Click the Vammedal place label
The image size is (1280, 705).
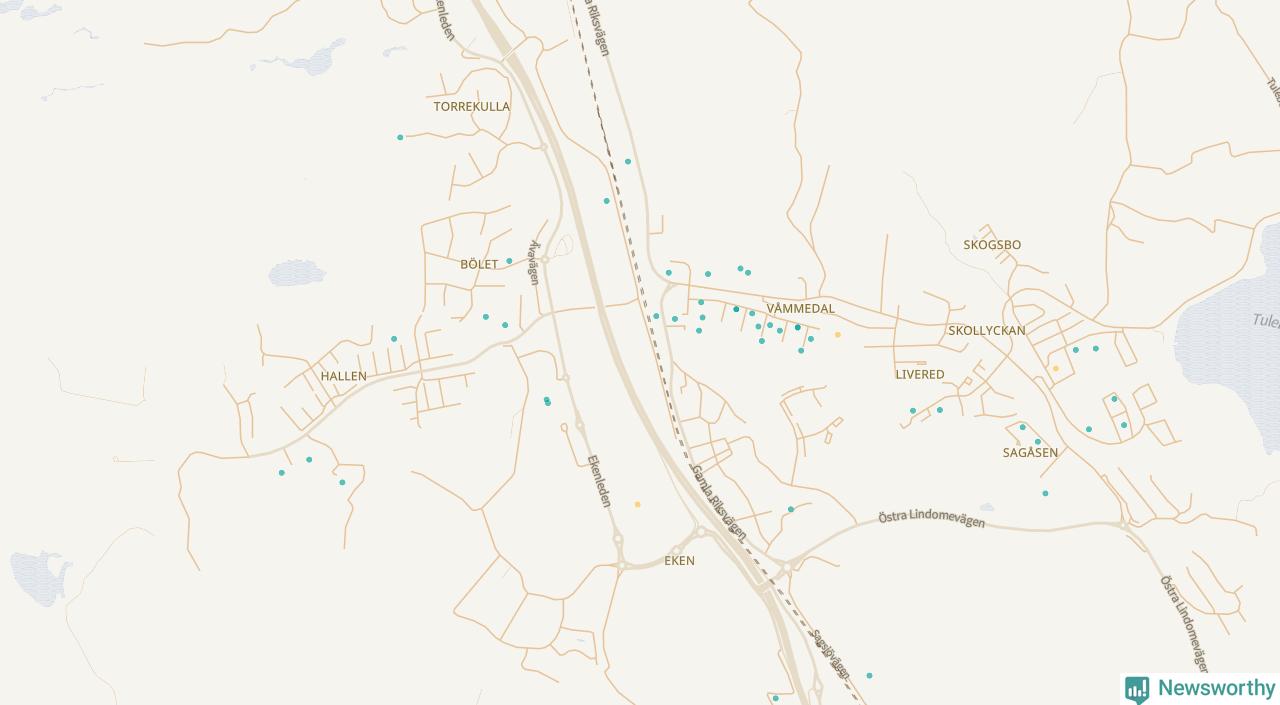[x=800, y=308]
